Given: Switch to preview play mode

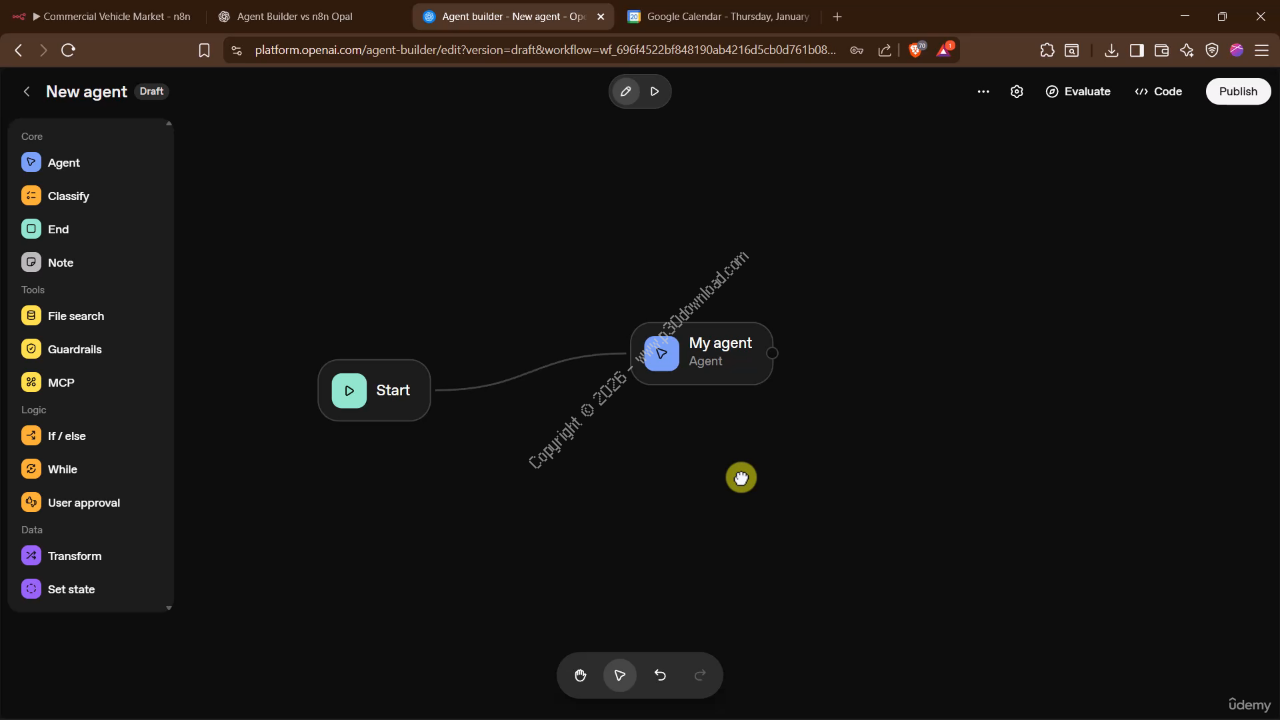Looking at the screenshot, I should click(655, 91).
